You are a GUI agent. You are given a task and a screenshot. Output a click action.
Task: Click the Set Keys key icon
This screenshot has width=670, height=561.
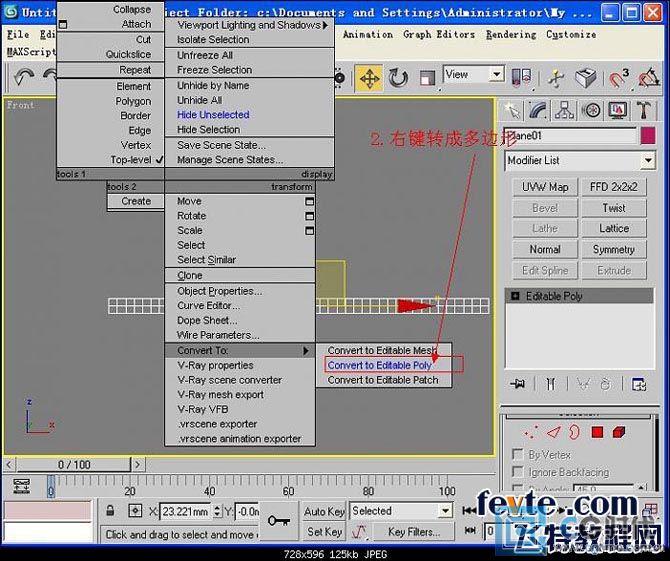[278, 521]
